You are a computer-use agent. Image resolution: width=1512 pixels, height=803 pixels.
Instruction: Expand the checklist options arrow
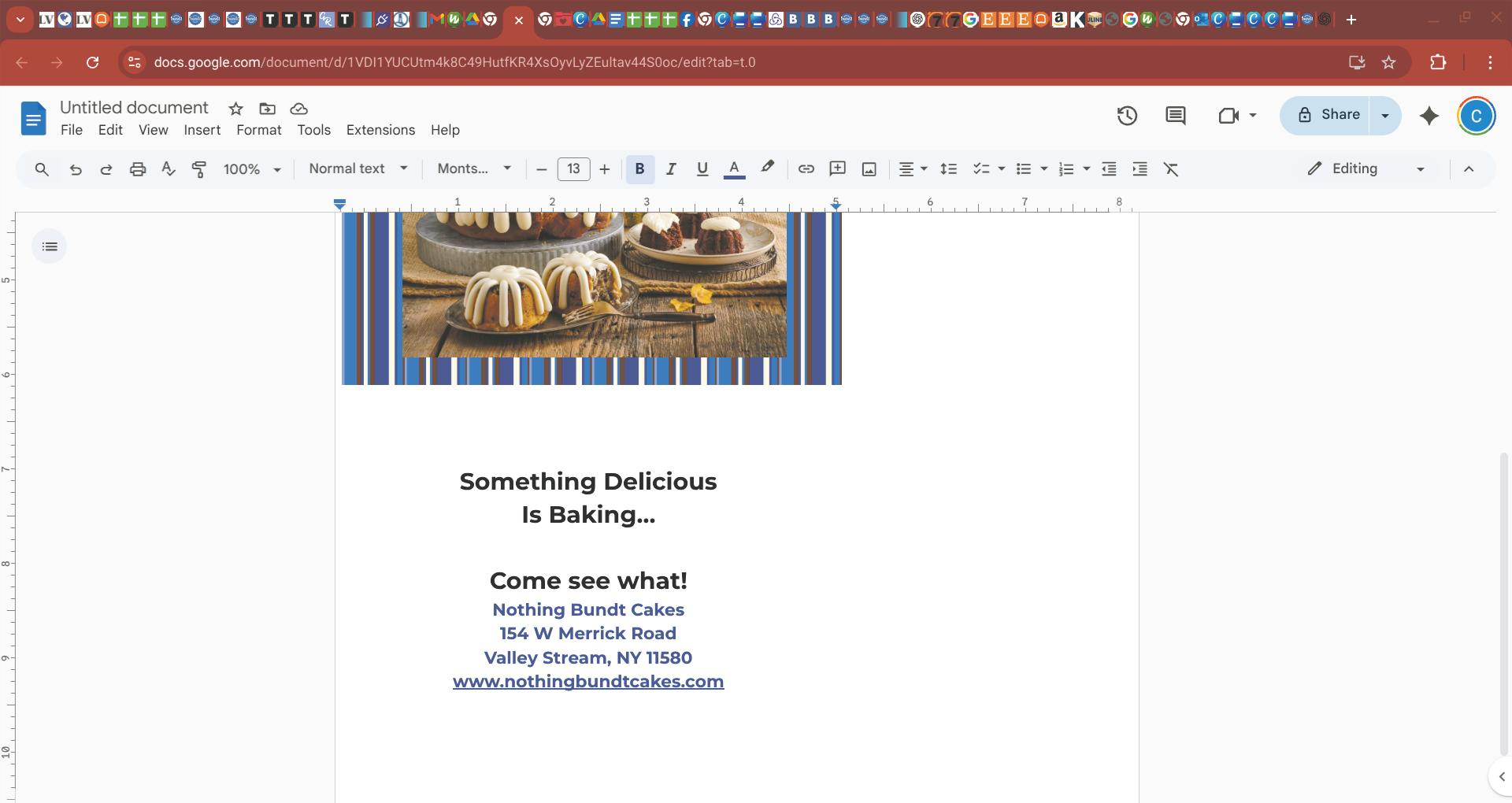click(x=1002, y=169)
